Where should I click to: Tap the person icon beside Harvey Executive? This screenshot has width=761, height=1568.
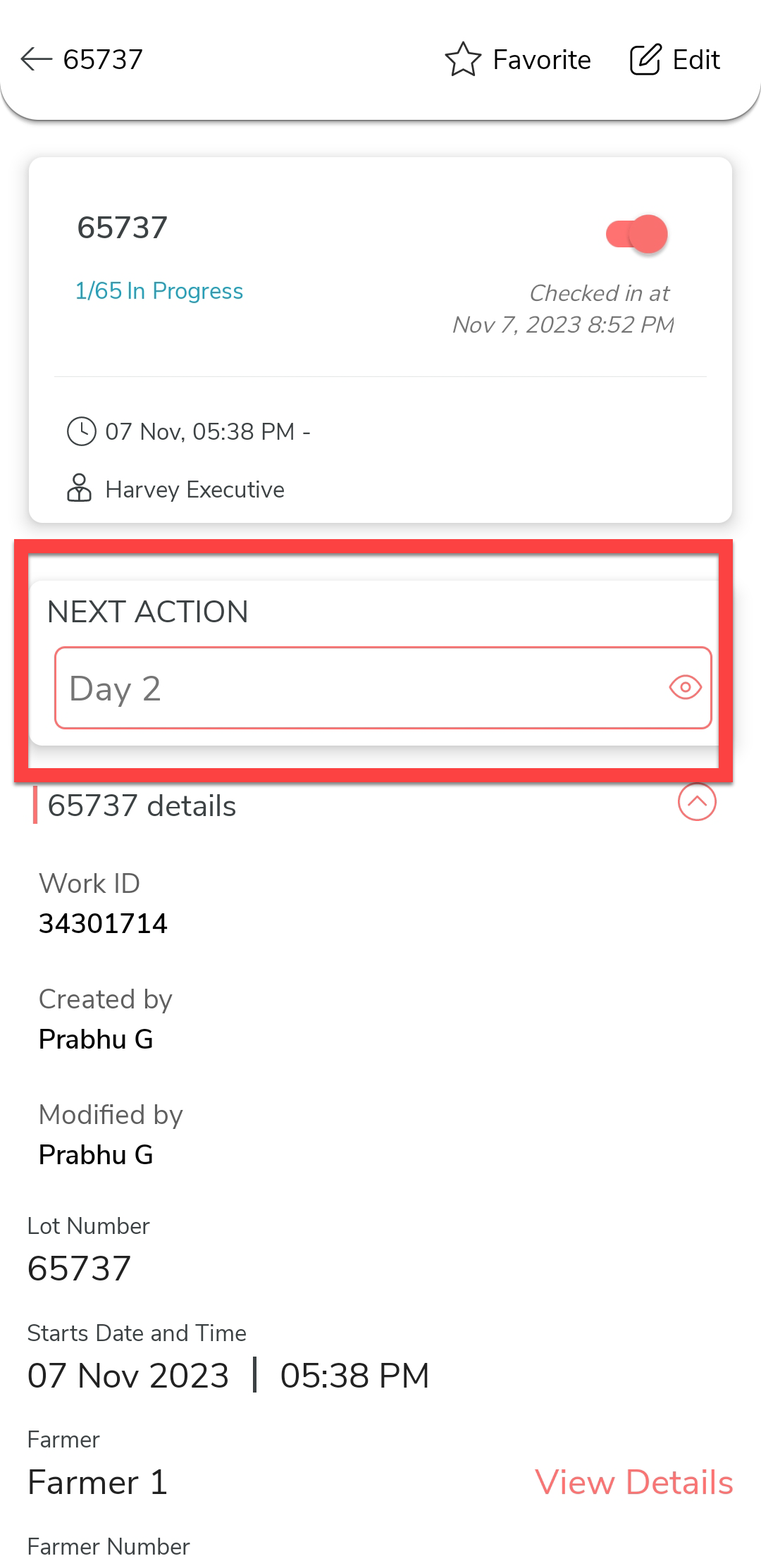79,488
